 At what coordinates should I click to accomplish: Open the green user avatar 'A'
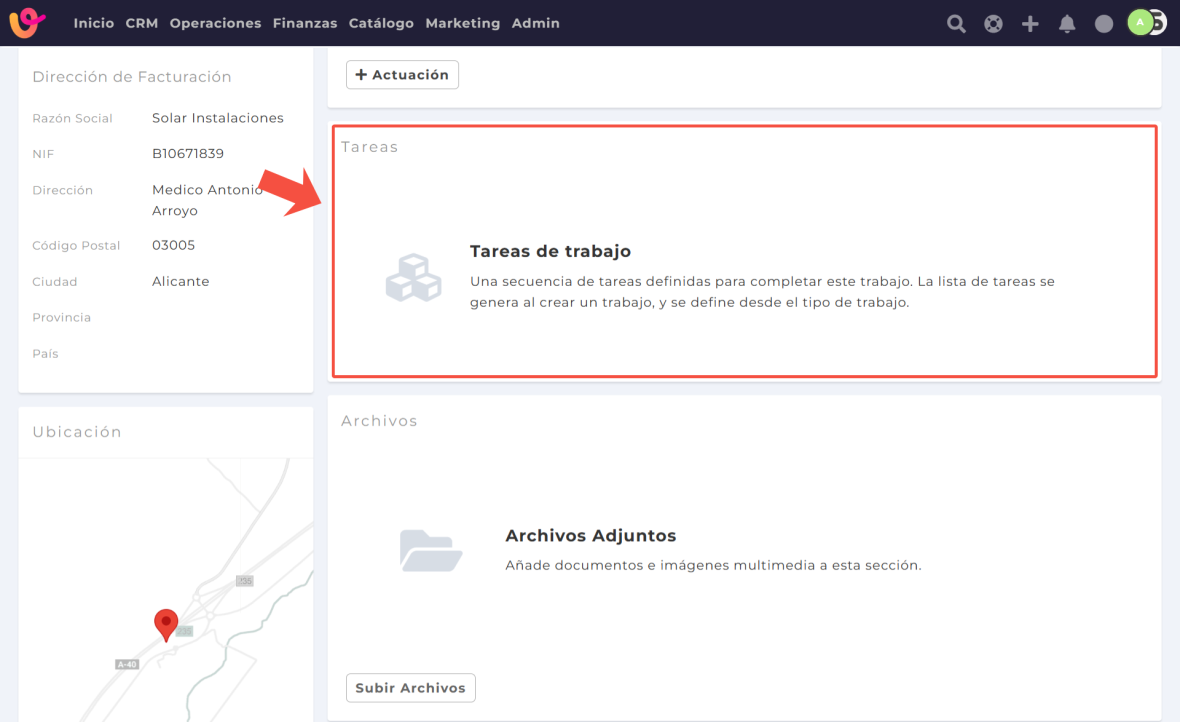(1140, 22)
